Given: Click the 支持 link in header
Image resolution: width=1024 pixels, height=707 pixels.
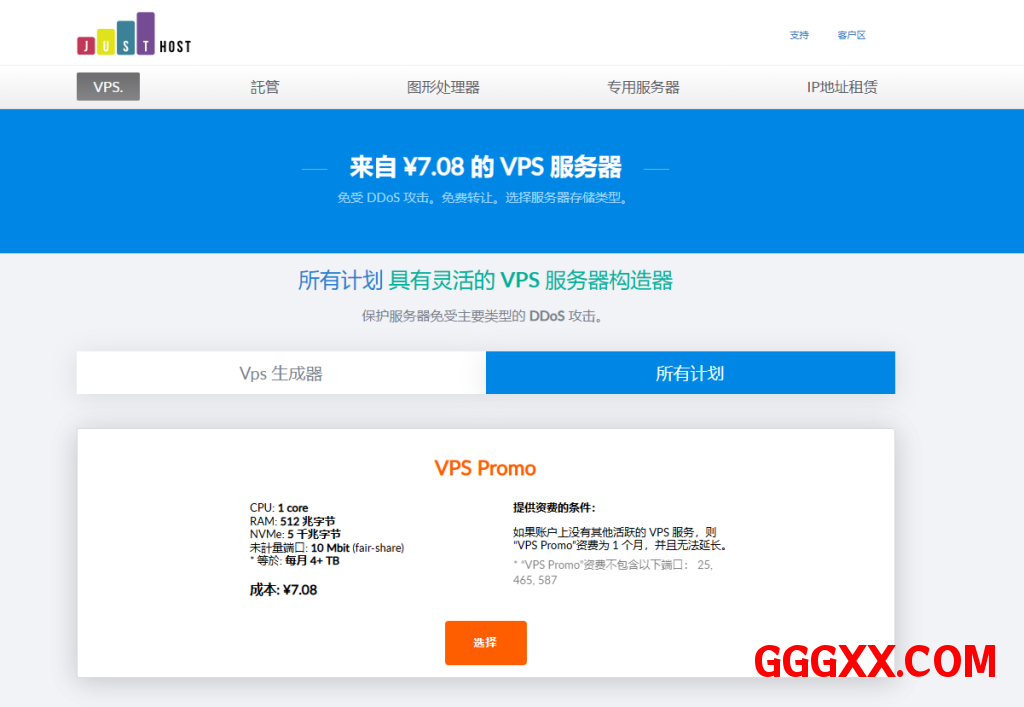Looking at the screenshot, I should pos(799,35).
